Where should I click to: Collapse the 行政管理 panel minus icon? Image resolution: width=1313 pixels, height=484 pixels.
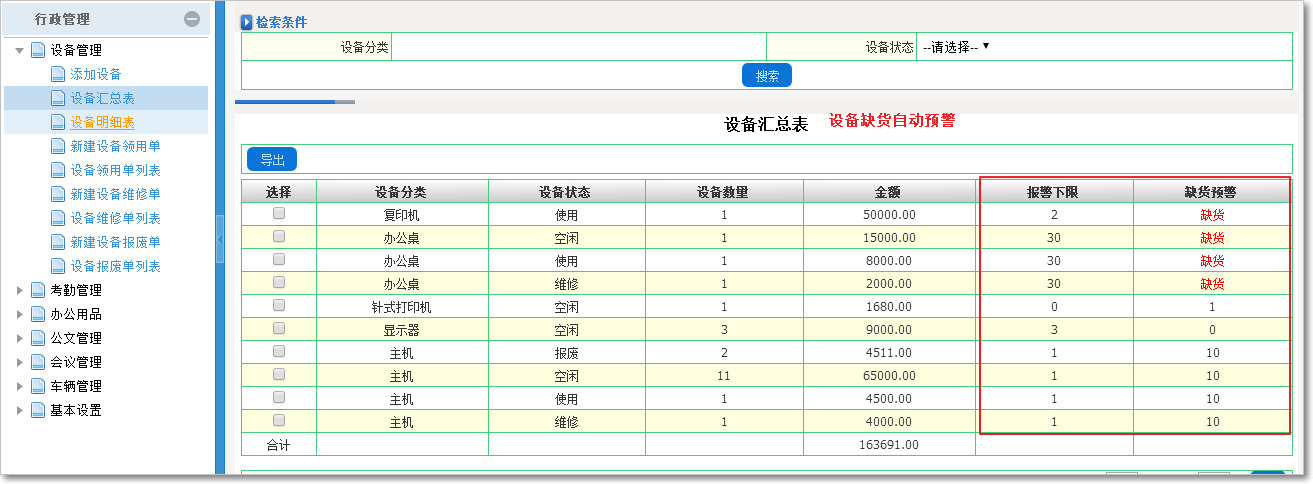coord(192,19)
